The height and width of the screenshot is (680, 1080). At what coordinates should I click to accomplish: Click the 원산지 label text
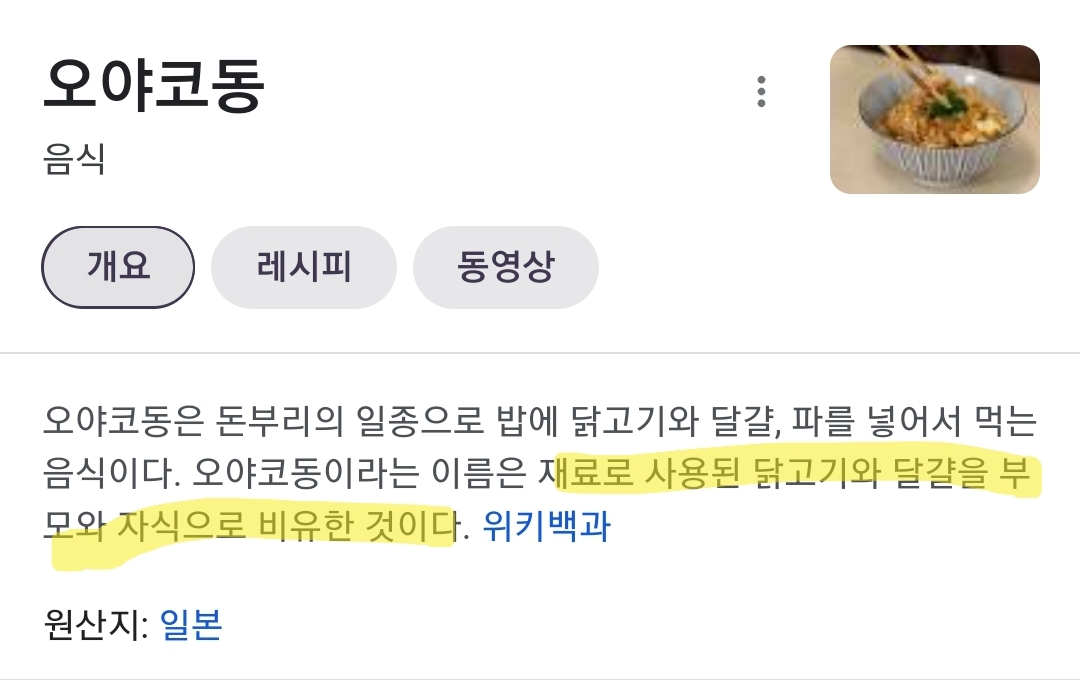tap(96, 625)
